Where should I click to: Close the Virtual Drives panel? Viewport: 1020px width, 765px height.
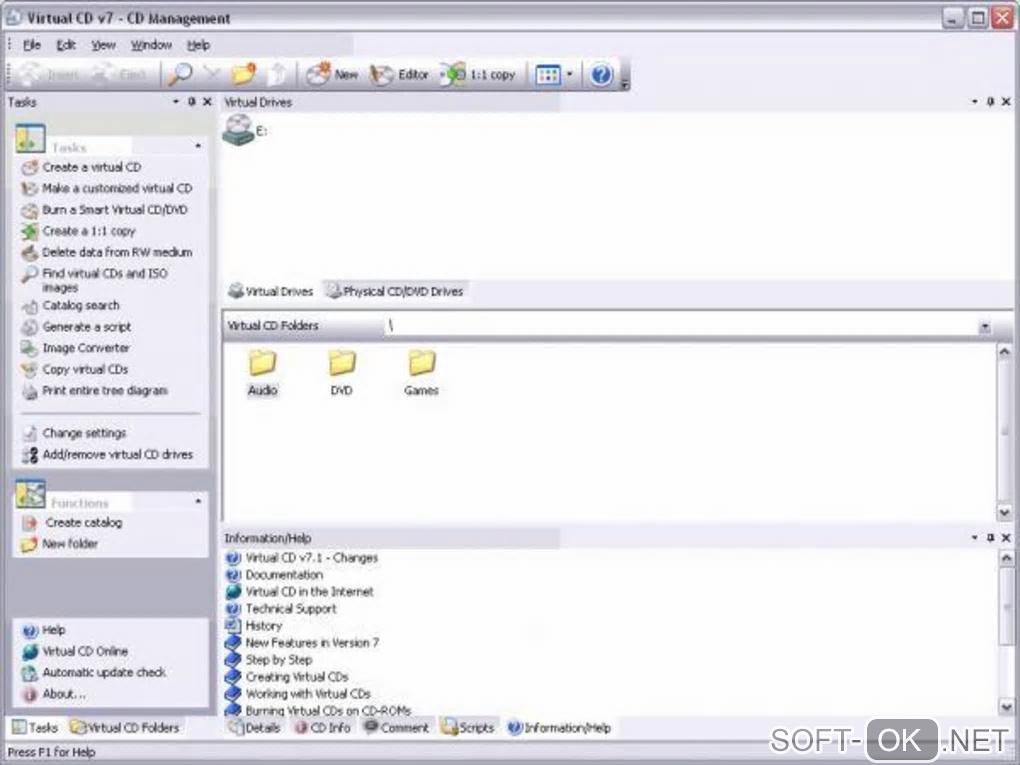1006,102
